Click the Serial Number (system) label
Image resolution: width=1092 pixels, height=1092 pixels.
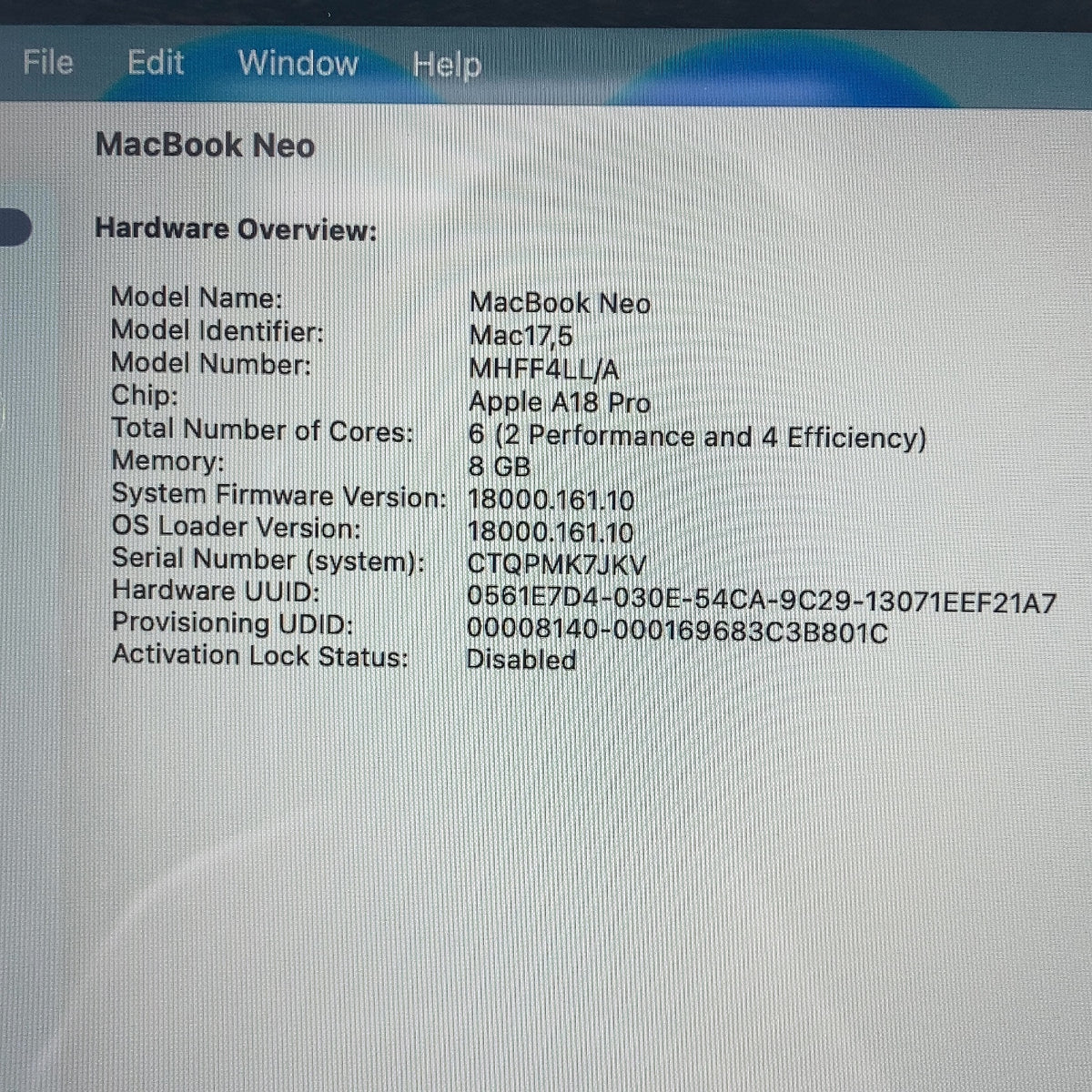[268, 560]
